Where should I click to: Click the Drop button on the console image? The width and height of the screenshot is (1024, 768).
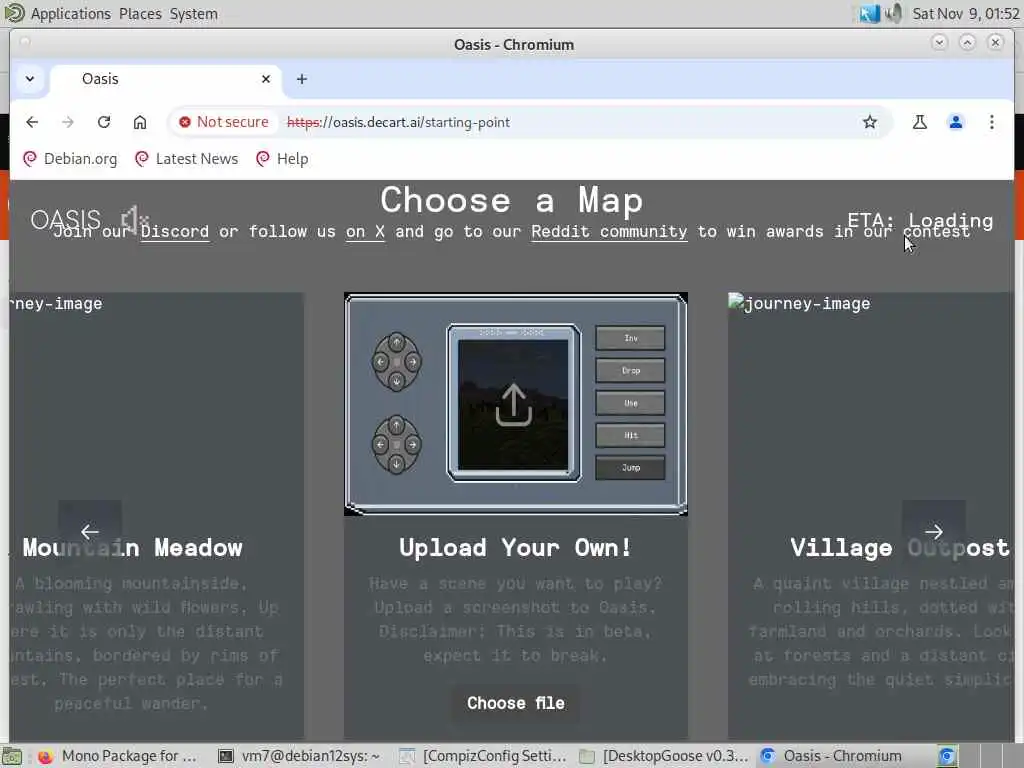(630, 370)
